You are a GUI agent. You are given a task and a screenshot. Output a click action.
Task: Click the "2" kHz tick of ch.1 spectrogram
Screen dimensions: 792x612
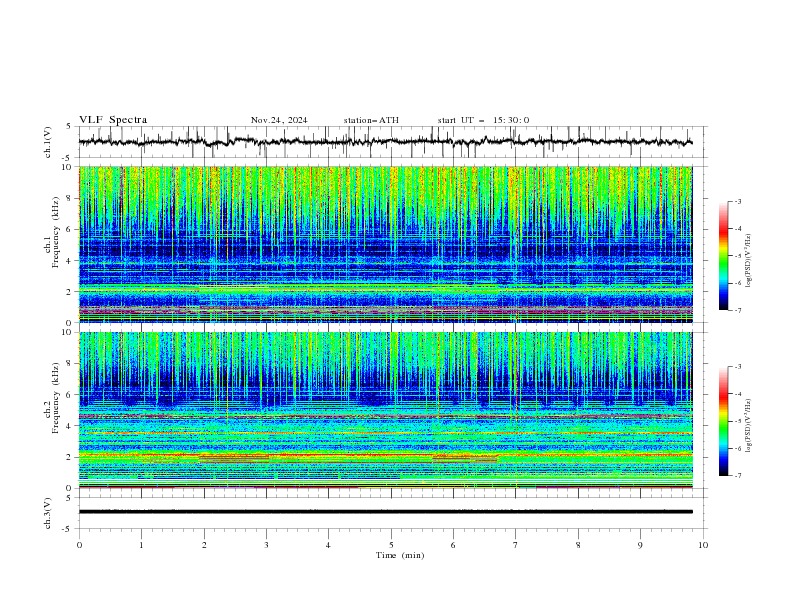70,292
